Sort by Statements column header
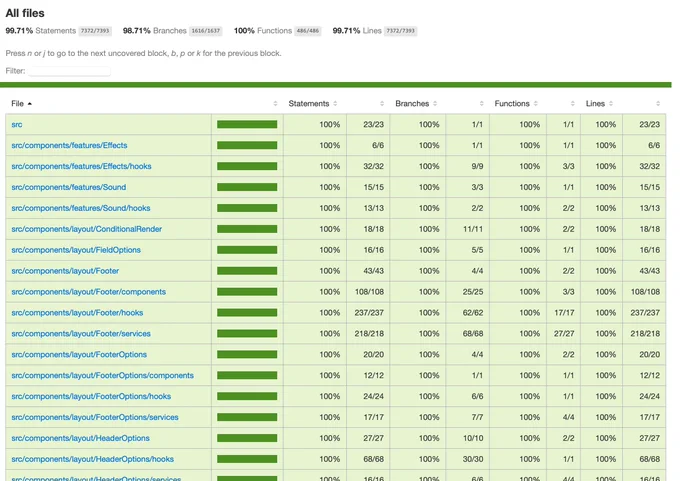 tap(313, 104)
